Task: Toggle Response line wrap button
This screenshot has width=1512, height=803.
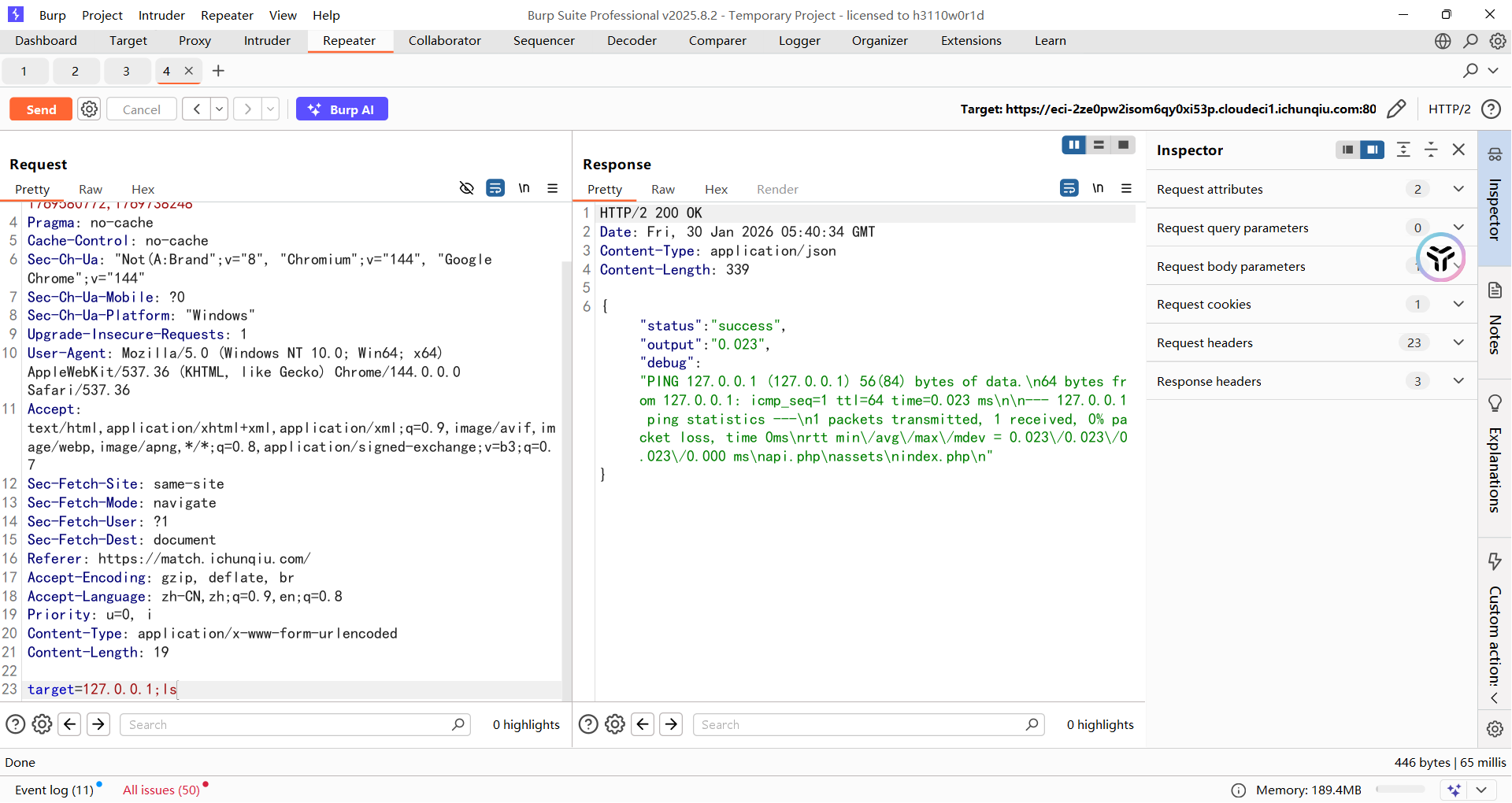Action: click(x=1069, y=189)
